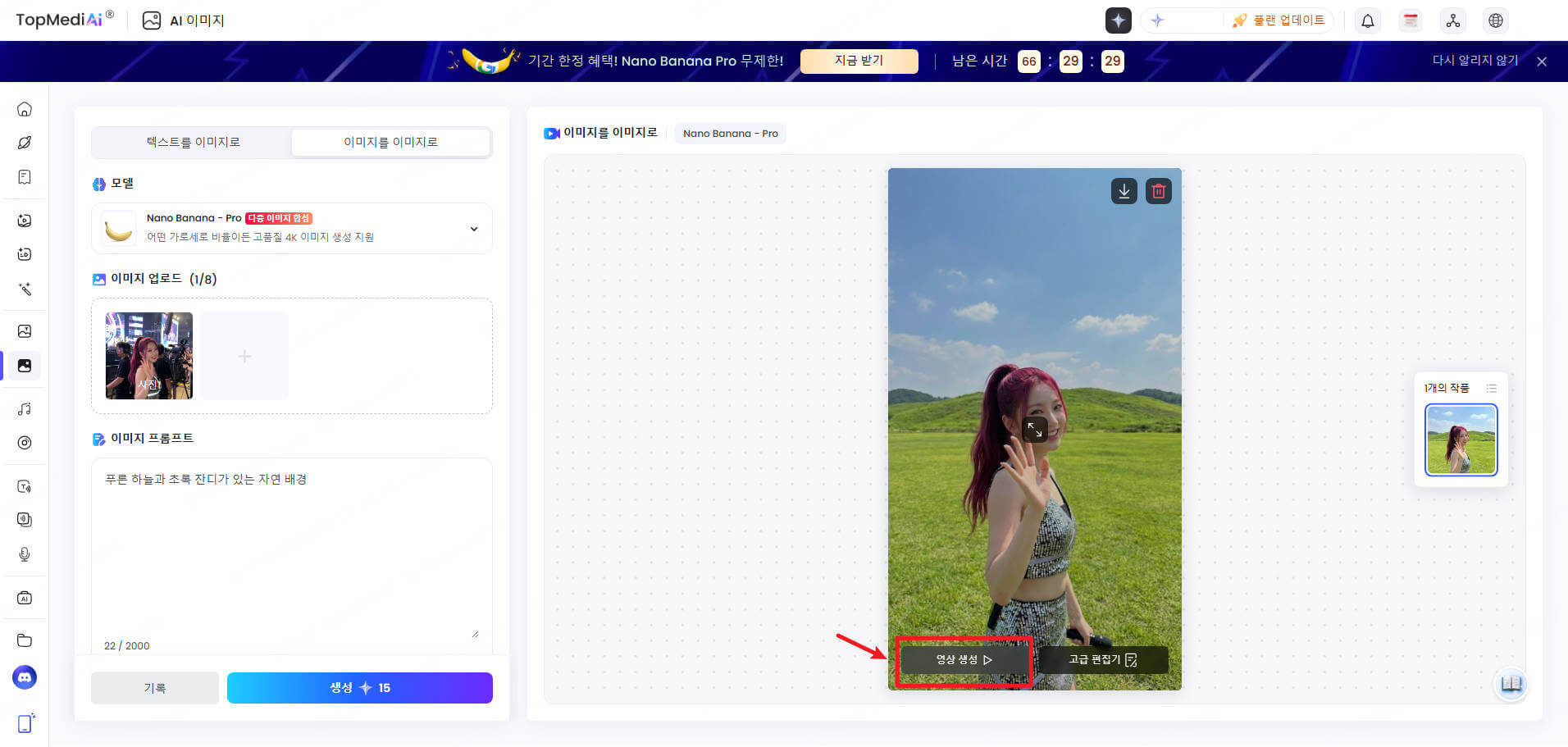
Task: Click the 생성 generate button
Action: pos(359,687)
